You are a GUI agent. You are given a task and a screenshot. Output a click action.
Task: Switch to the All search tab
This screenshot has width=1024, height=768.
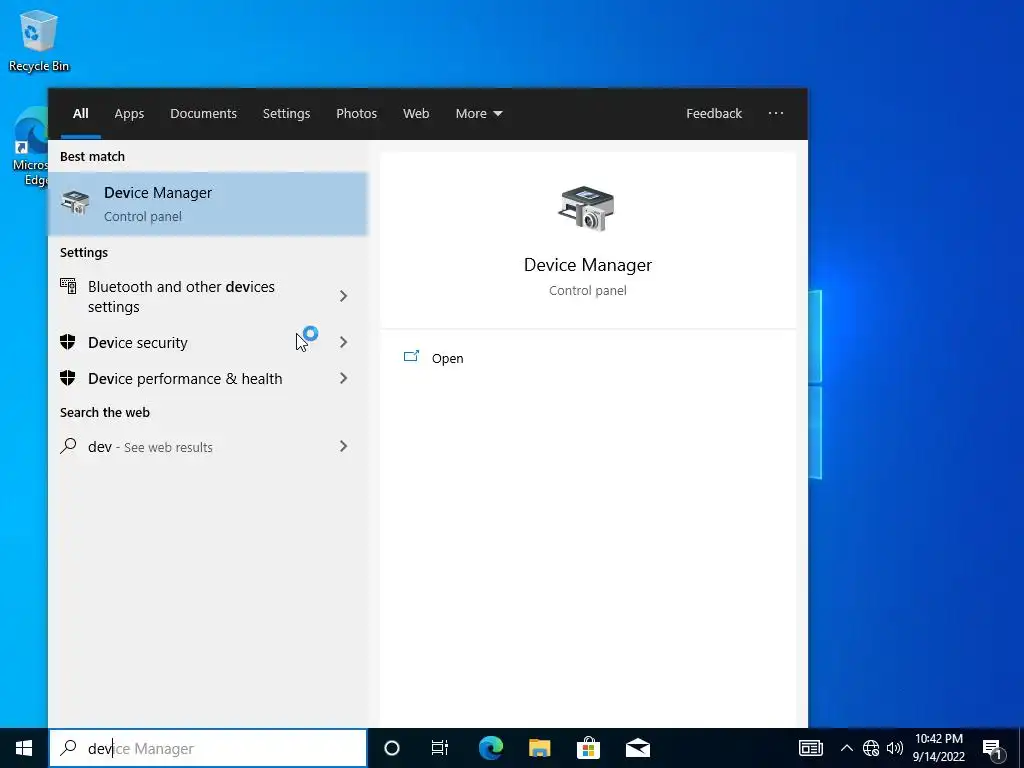point(80,114)
